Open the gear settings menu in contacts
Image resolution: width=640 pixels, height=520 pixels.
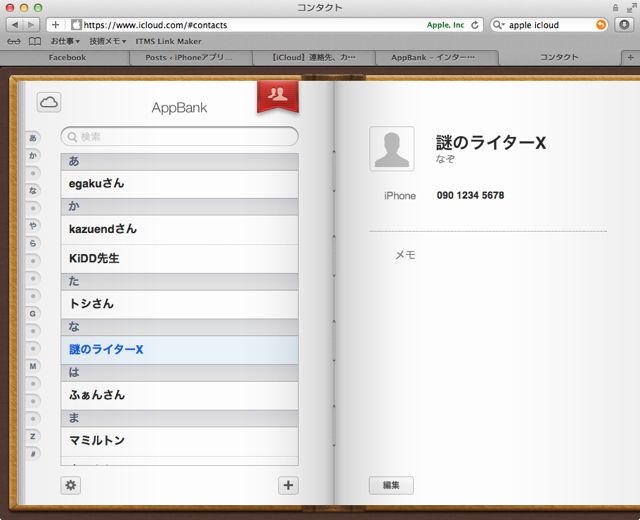(x=71, y=485)
